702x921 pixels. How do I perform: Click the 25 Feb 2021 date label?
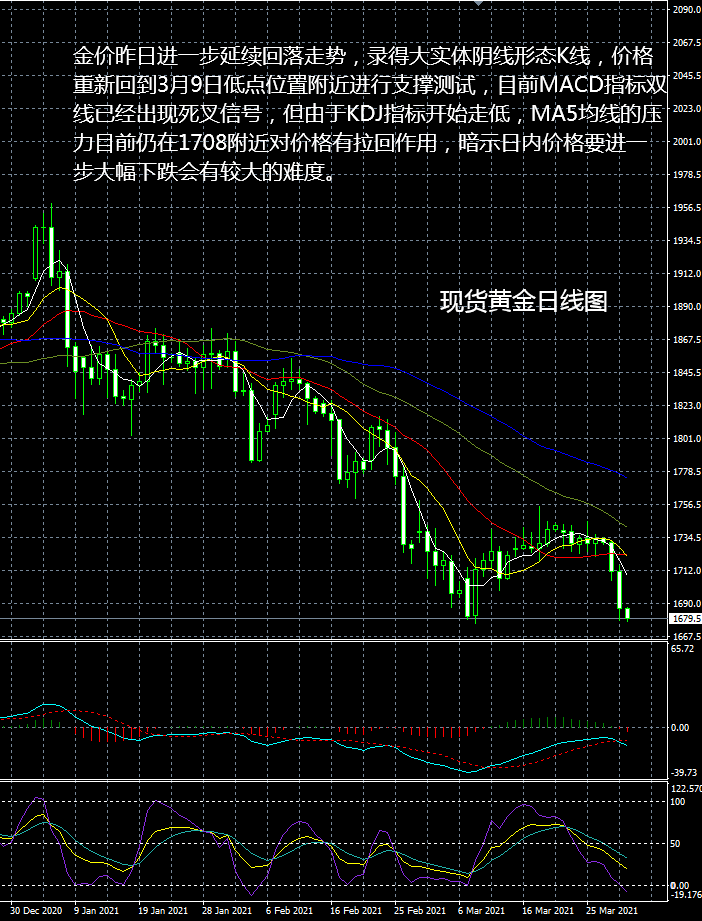420,911
